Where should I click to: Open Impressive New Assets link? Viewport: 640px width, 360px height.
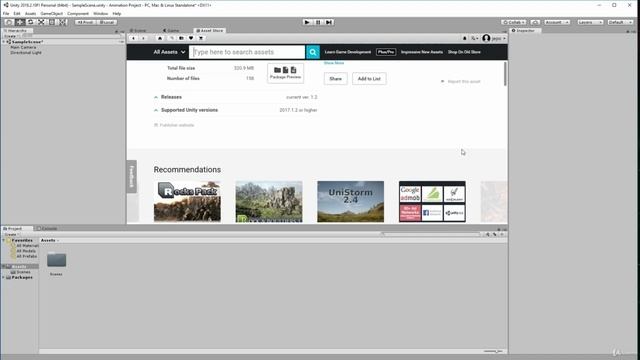click(422, 52)
